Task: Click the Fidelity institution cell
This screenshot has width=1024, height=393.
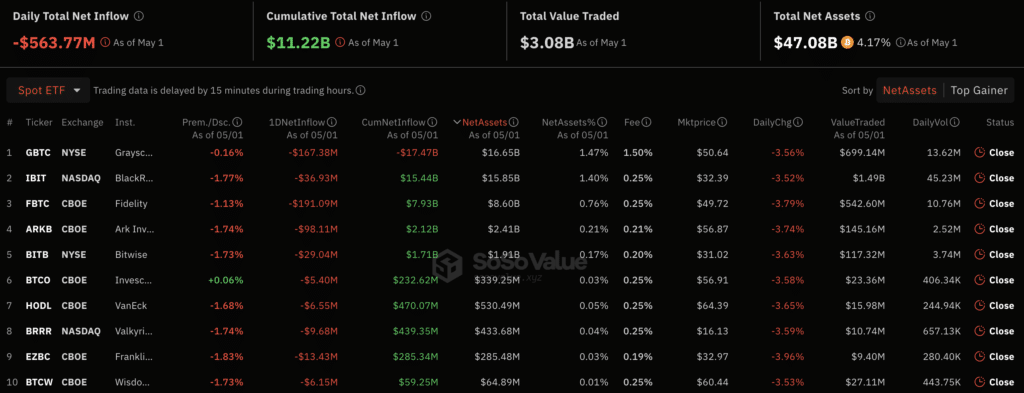Action: [x=131, y=204]
